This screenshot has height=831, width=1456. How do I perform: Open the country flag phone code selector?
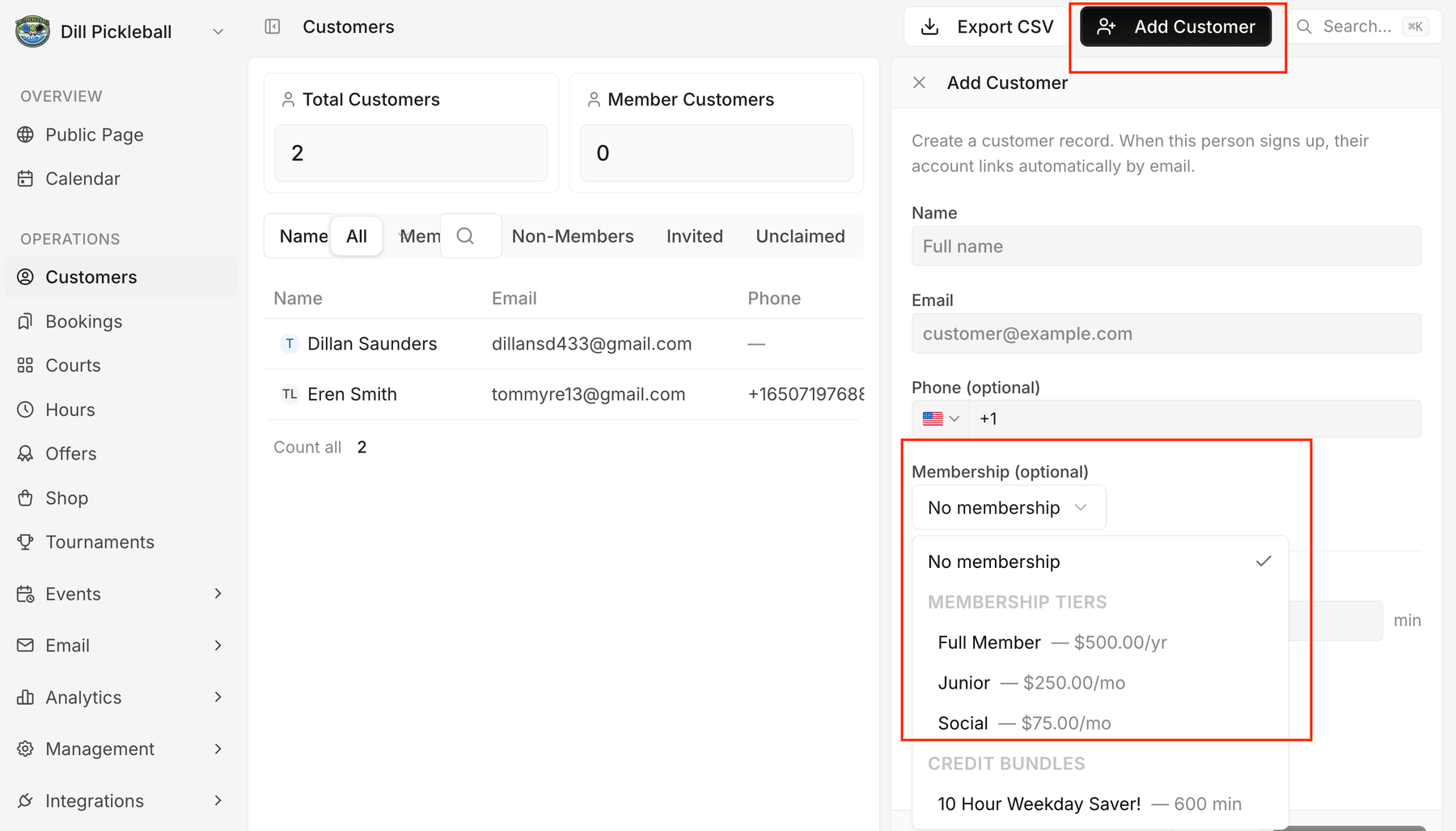point(941,419)
